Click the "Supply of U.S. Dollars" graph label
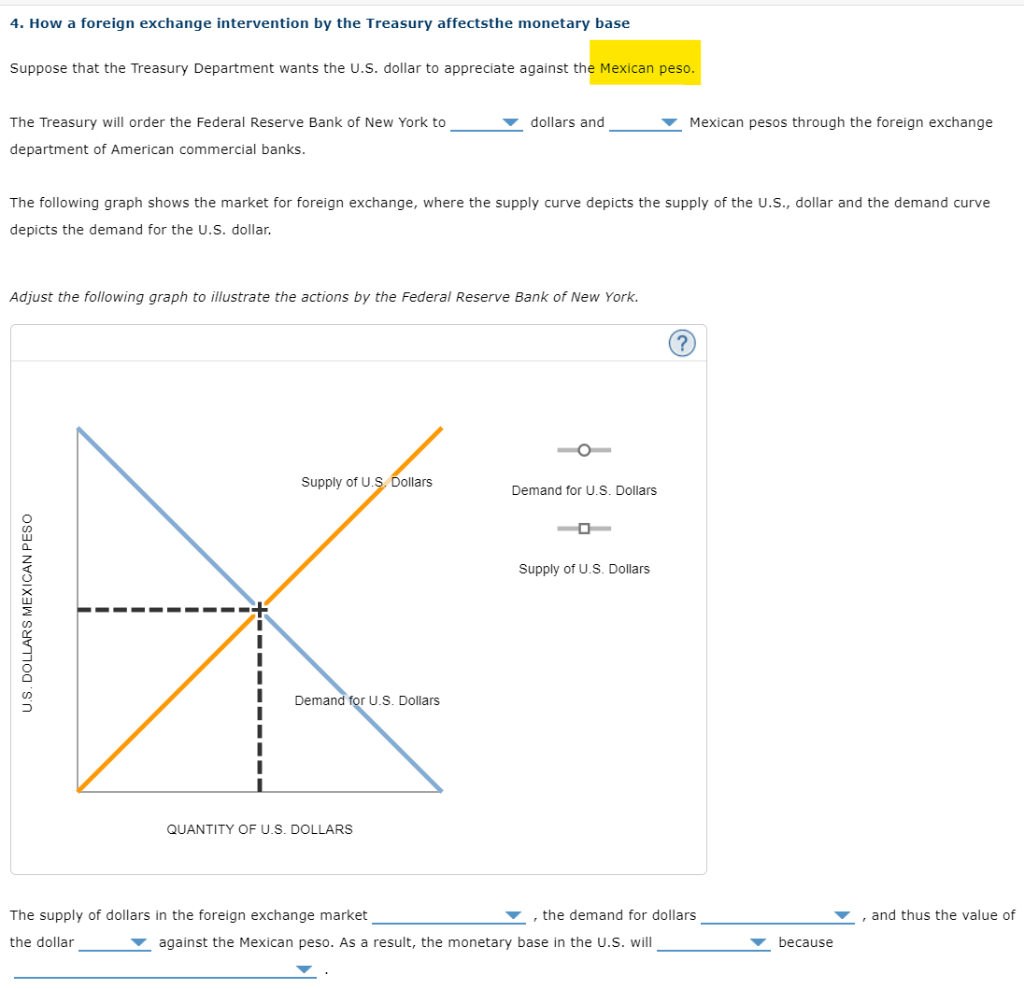The width and height of the screenshot is (1024, 989). coord(367,482)
